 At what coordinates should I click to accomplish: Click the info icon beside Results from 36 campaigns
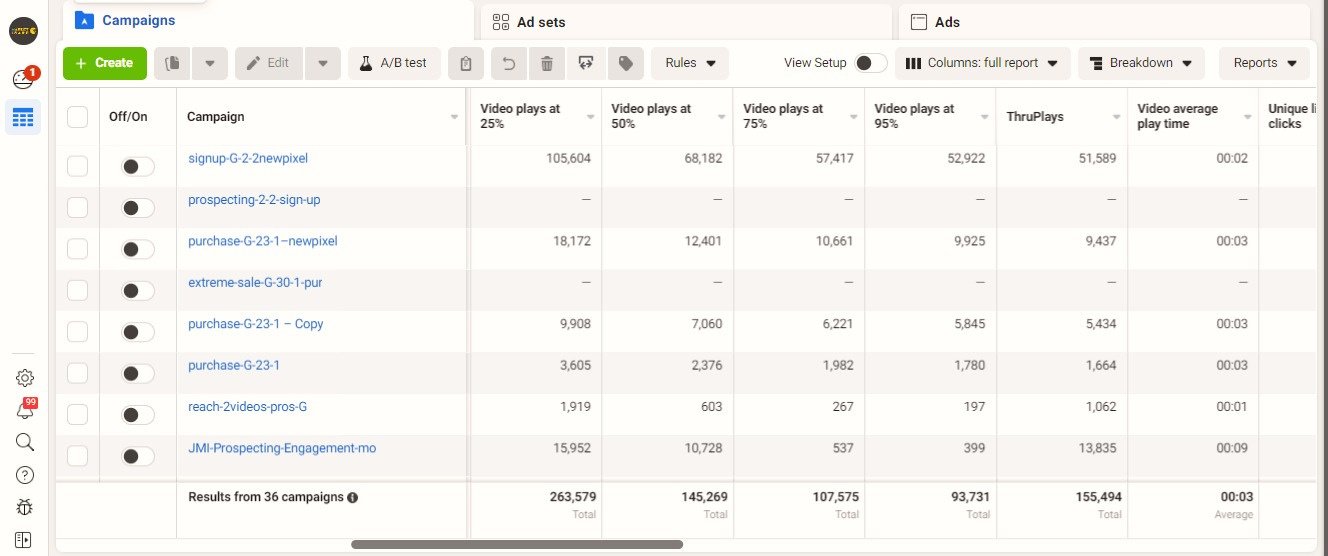[353, 497]
